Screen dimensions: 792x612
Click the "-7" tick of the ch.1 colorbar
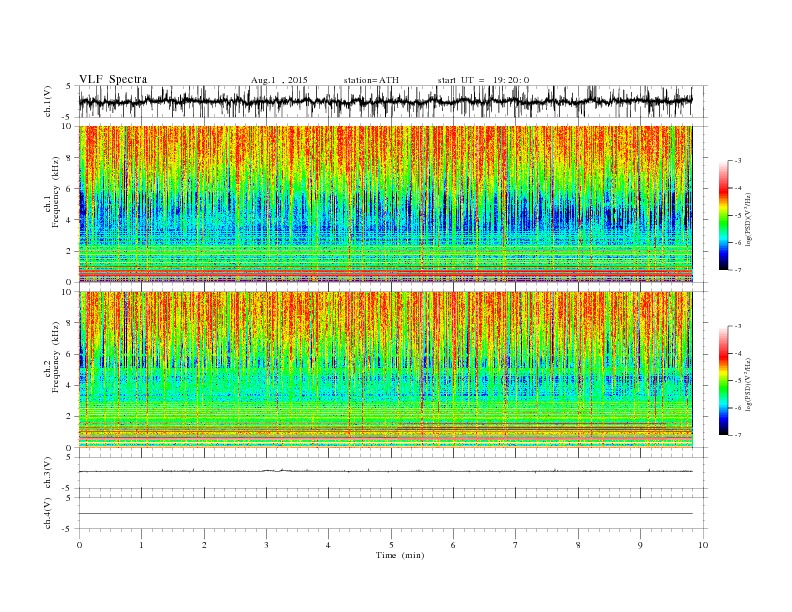[x=737, y=270]
